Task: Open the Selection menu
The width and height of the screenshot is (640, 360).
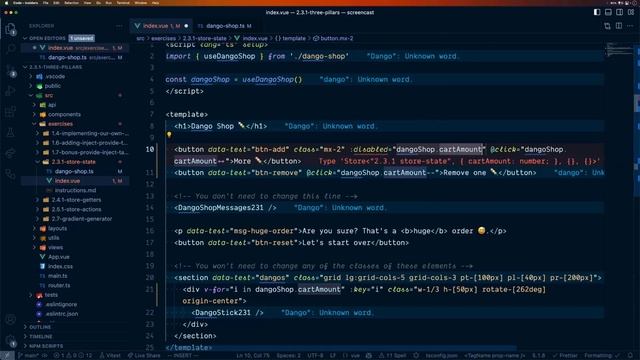Action: [71, 2]
